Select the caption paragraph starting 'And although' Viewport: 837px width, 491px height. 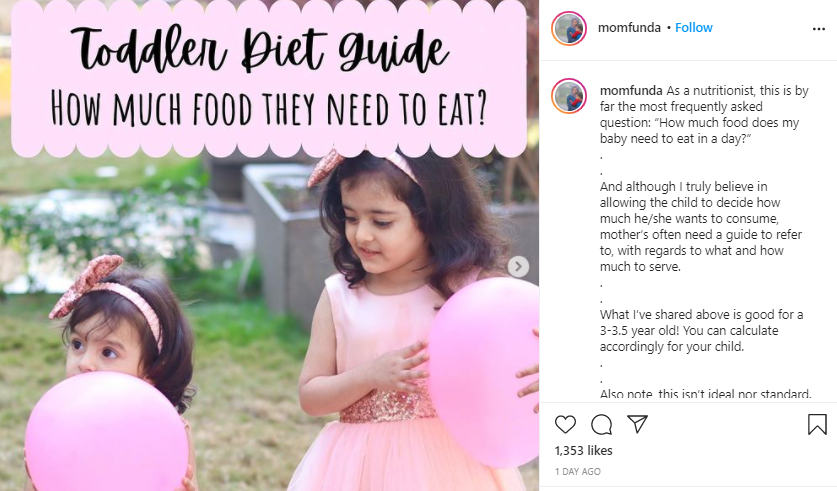click(700, 226)
